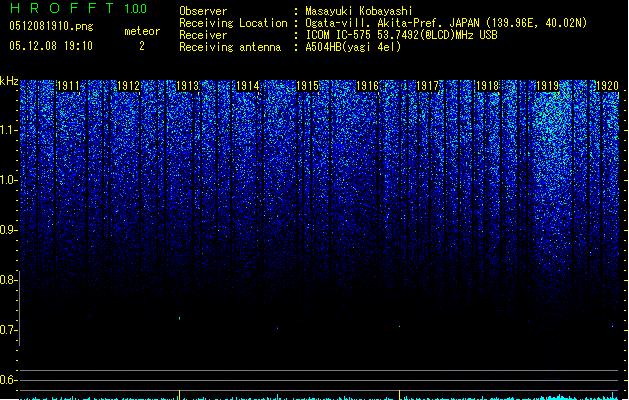Click location text Ogata-vill. Akita-Pref. JAPAN
Image resolution: width=629 pixels, height=400 pixels.
coord(392,23)
